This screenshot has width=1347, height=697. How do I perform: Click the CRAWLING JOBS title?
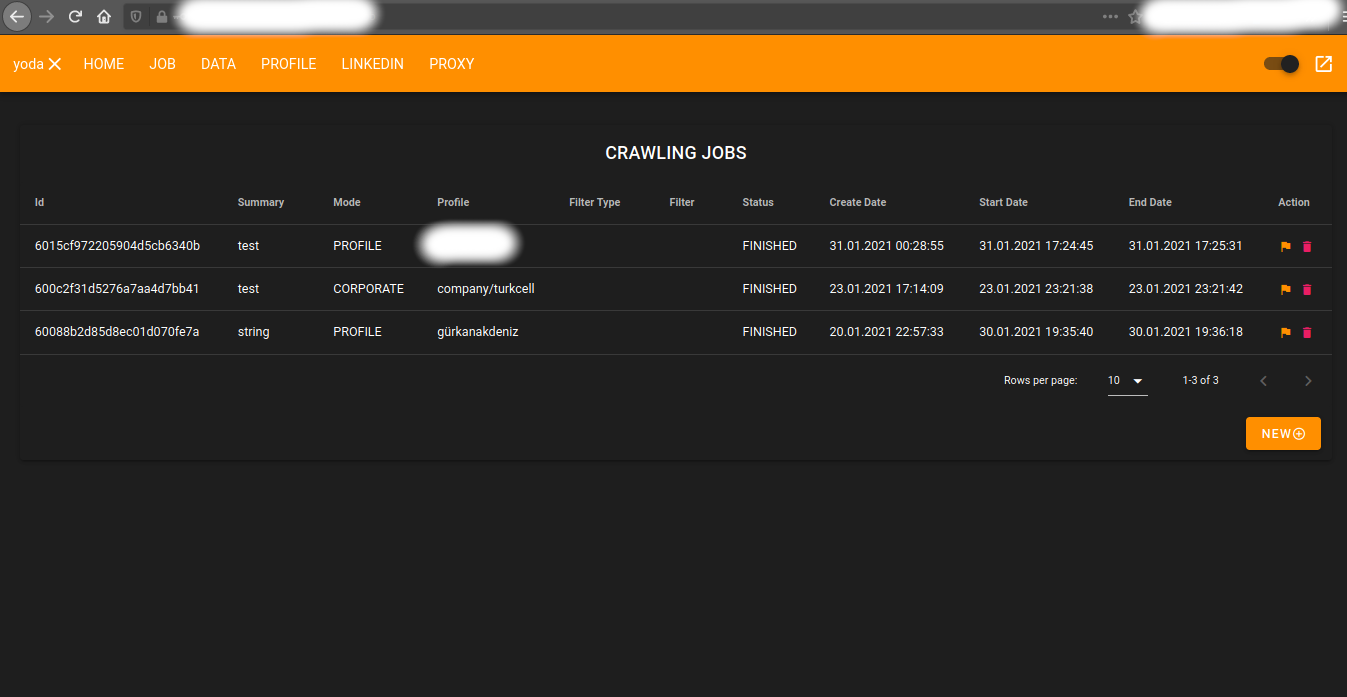pos(676,153)
